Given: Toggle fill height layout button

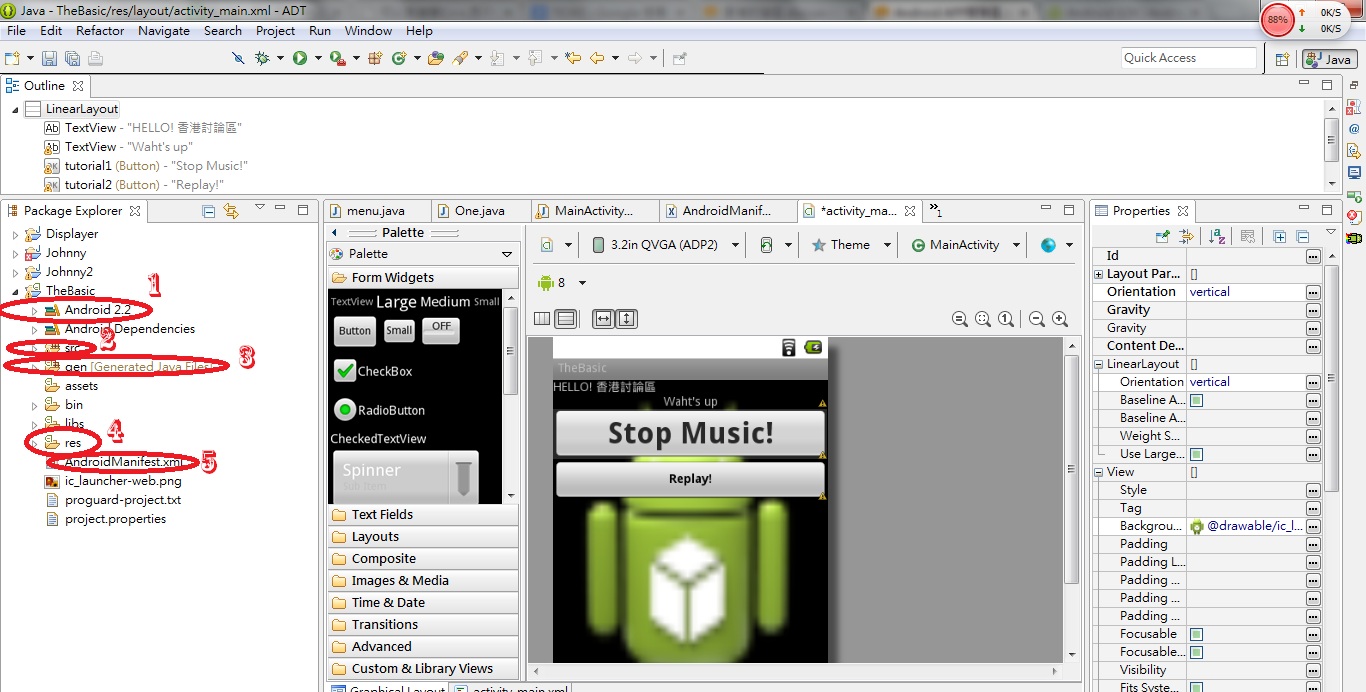Looking at the screenshot, I should tap(626, 319).
